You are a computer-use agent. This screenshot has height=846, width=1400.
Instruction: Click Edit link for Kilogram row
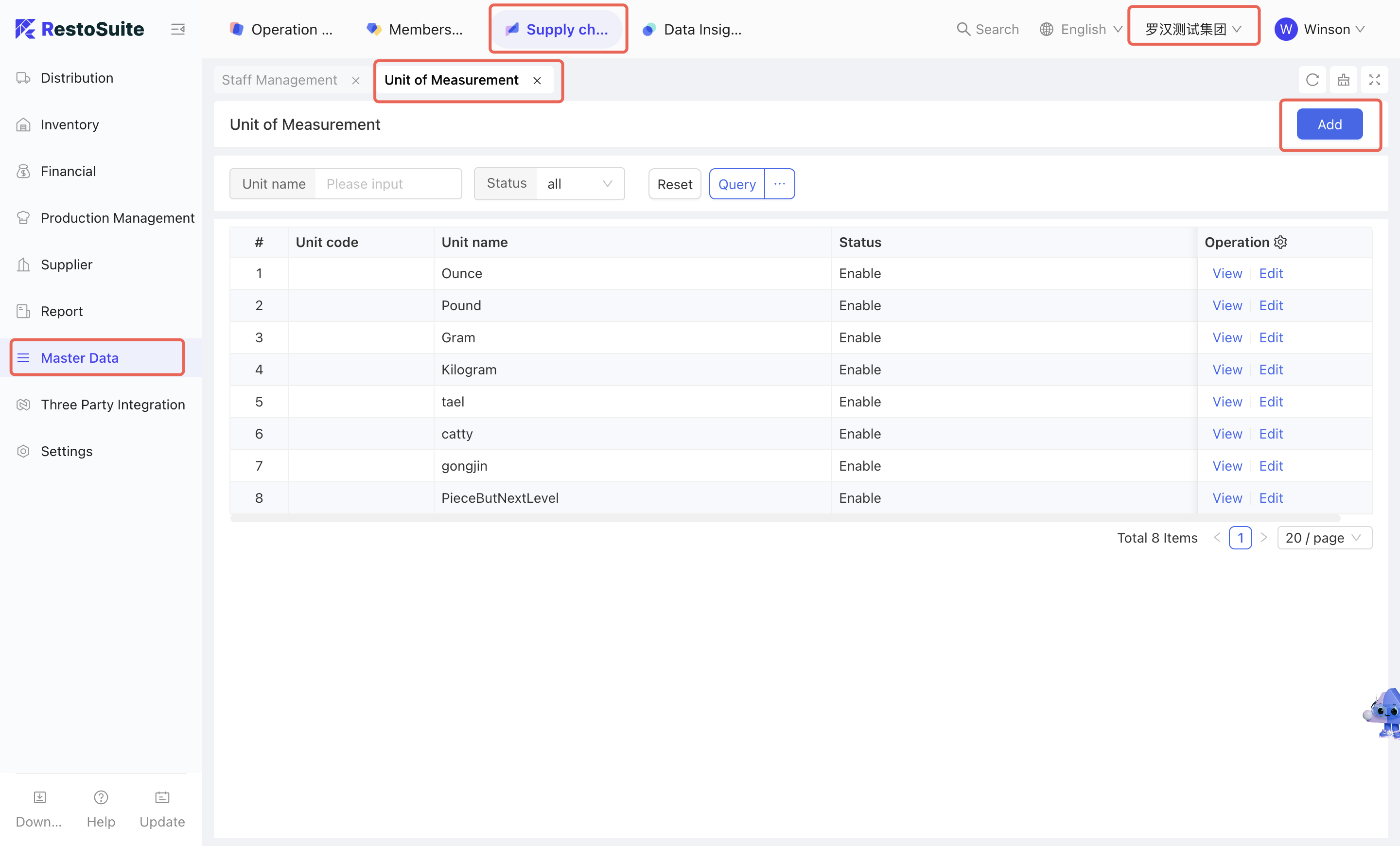(x=1271, y=370)
